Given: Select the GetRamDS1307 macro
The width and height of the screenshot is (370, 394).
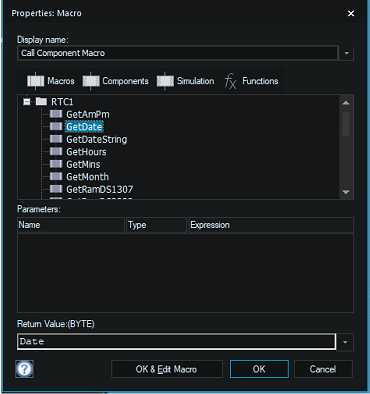Looking at the screenshot, I should pyautogui.click(x=99, y=189).
